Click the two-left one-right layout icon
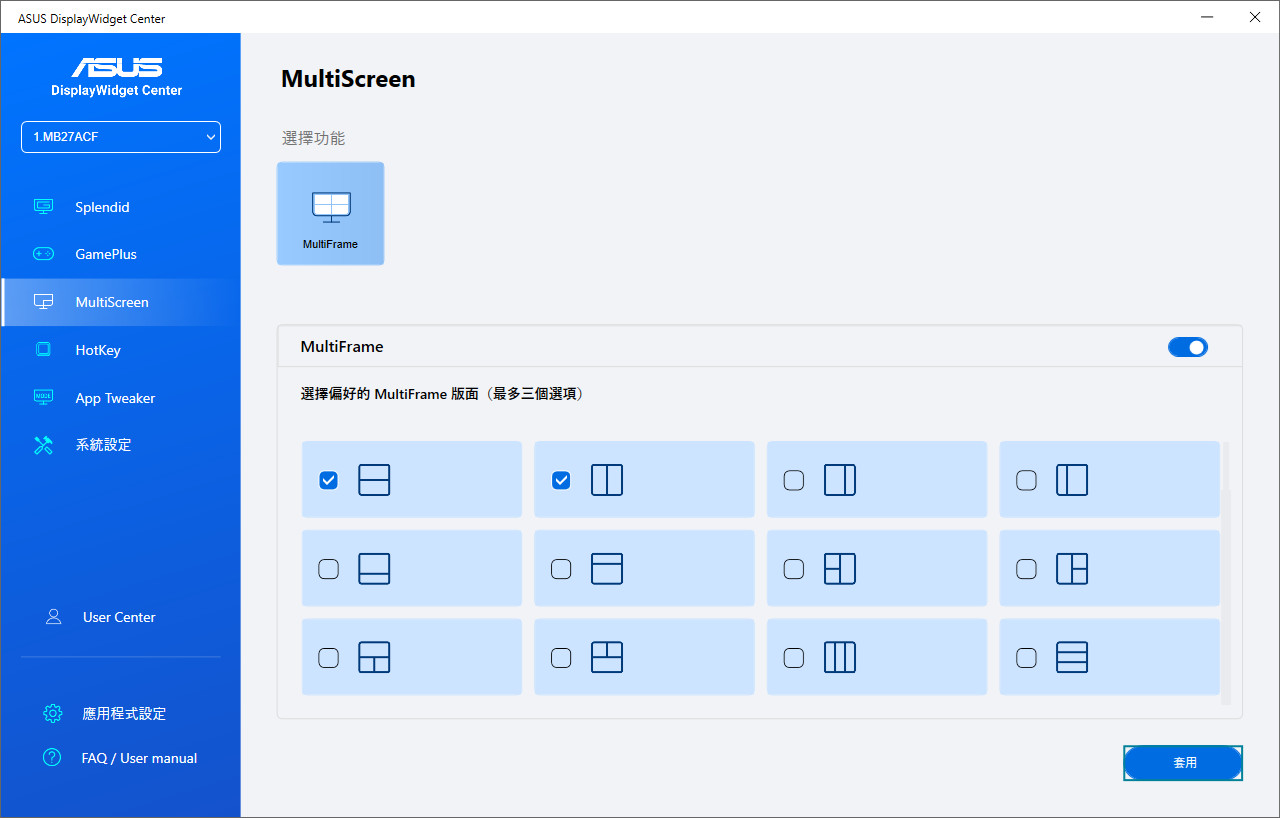This screenshot has height=818, width=1280. pyautogui.click(x=840, y=569)
